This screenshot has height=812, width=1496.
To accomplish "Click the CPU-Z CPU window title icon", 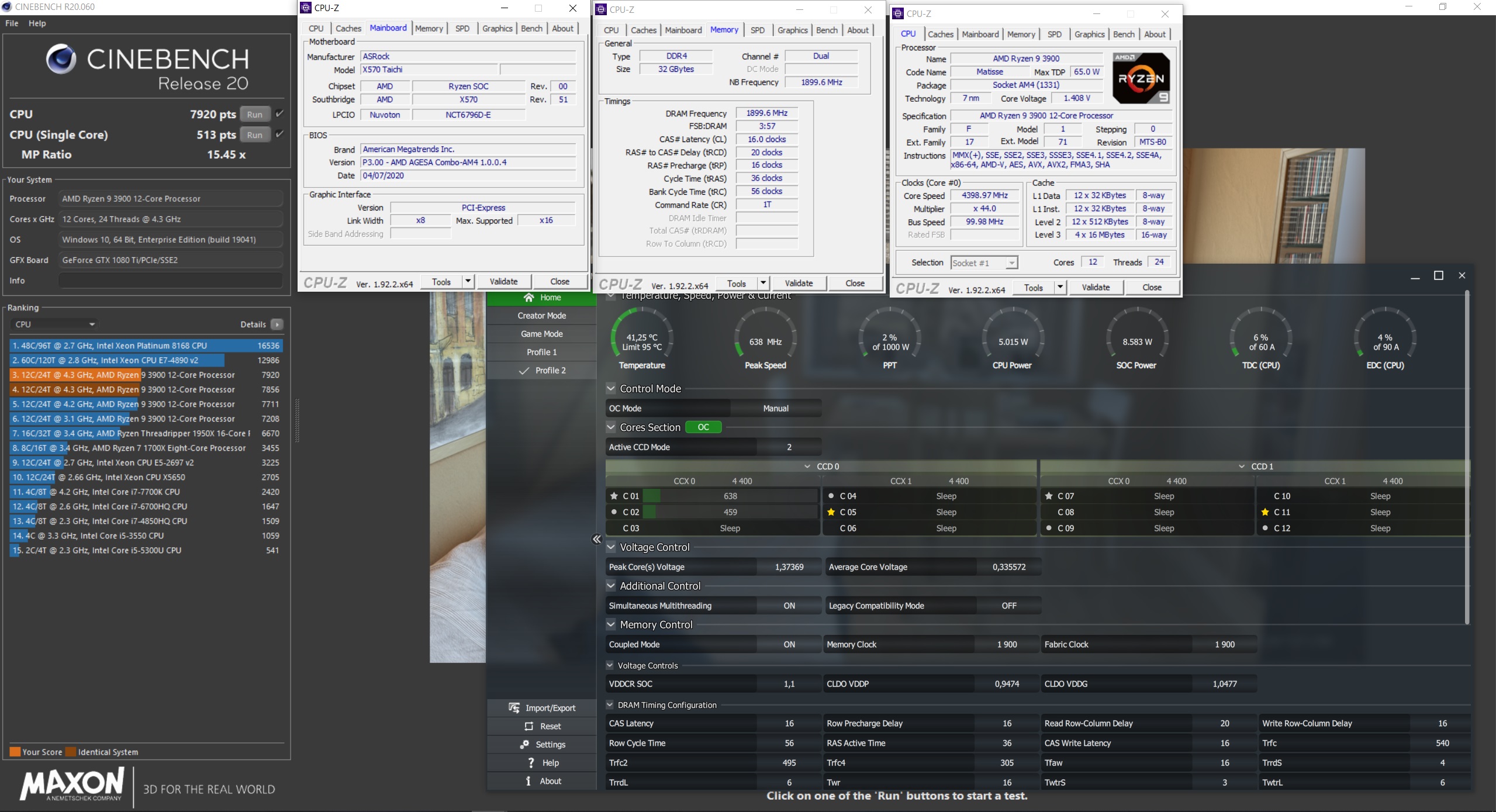I will 898,13.
